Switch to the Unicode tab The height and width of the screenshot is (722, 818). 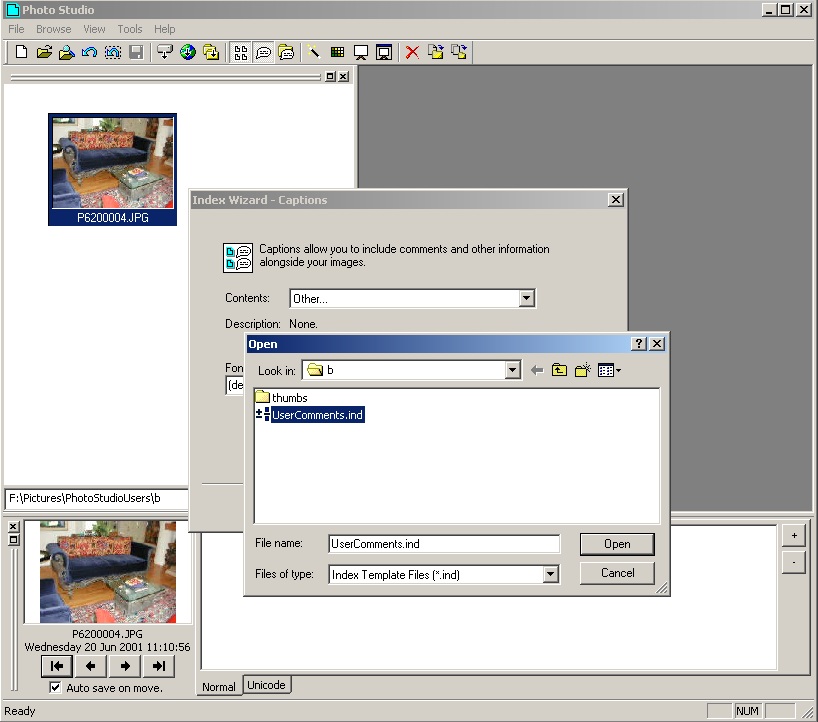click(266, 685)
